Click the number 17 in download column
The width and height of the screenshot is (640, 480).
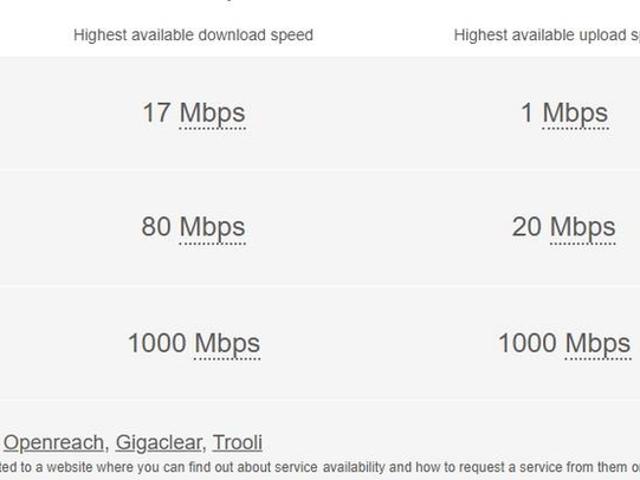click(x=157, y=113)
